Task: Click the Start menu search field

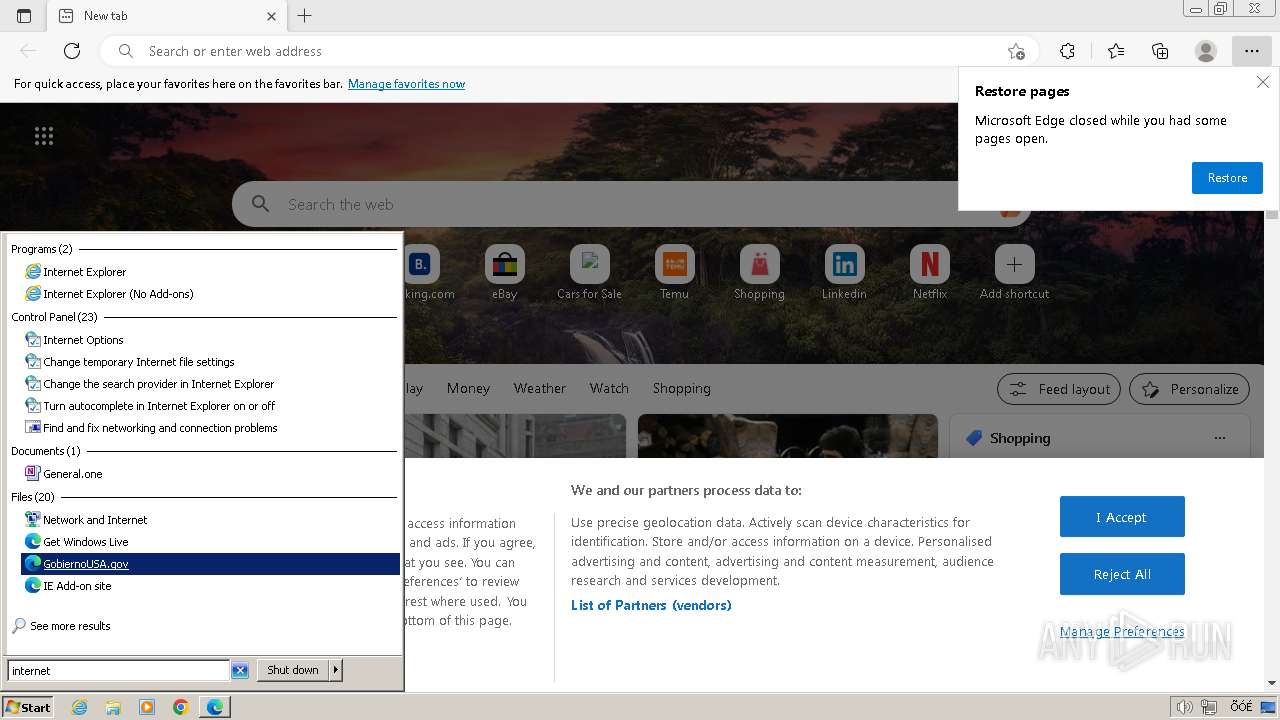Action: (x=118, y=671)
